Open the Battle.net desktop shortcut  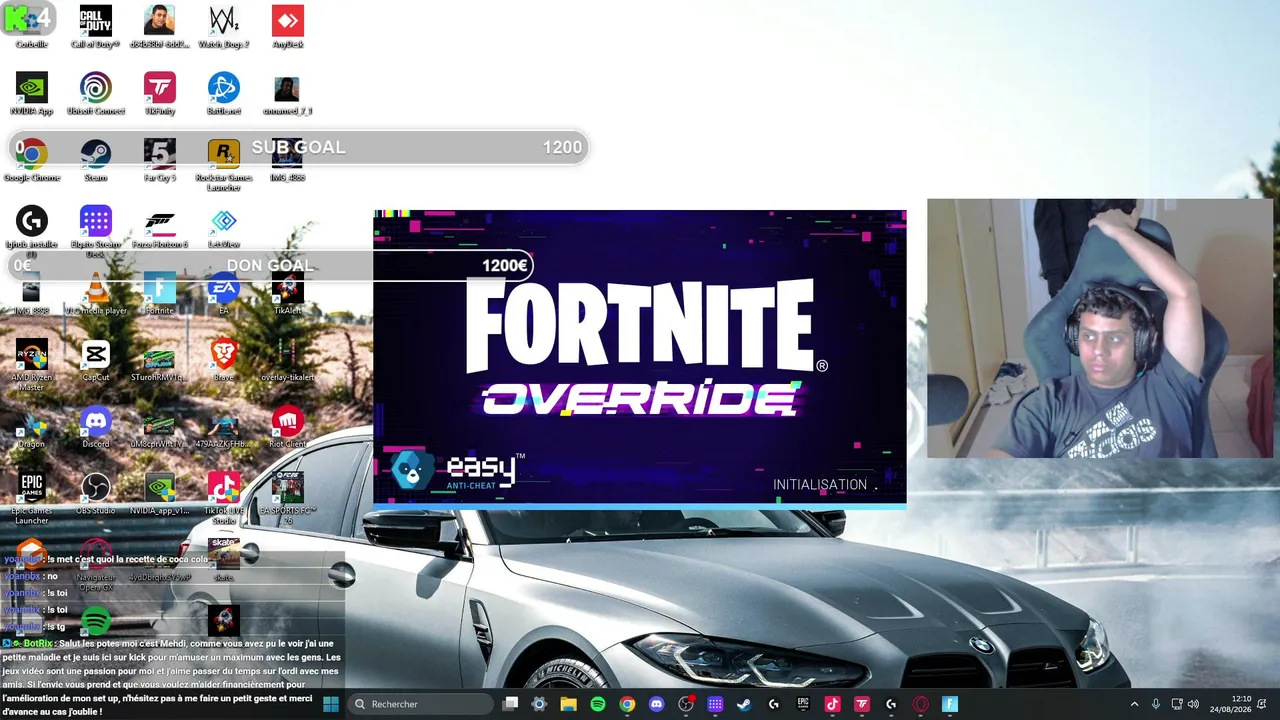[x=223, y=94]
